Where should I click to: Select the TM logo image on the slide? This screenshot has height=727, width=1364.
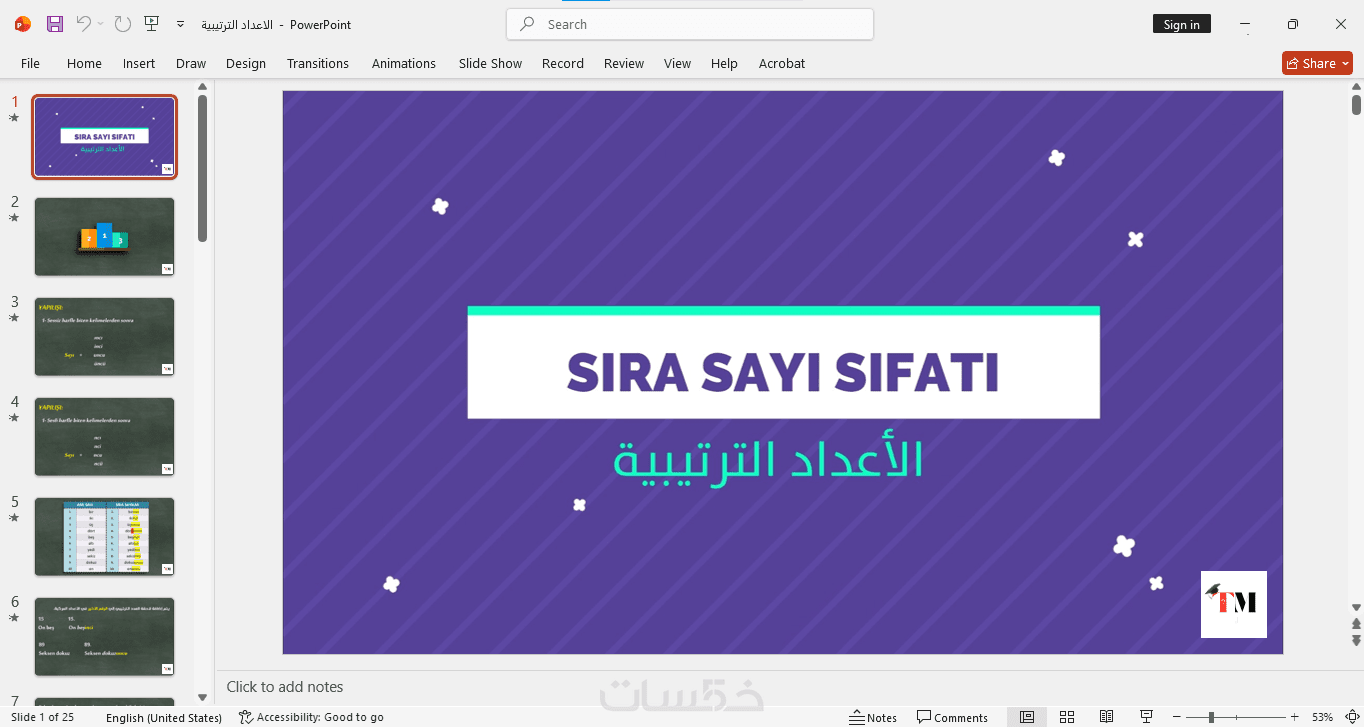[x=1234, y=604]
